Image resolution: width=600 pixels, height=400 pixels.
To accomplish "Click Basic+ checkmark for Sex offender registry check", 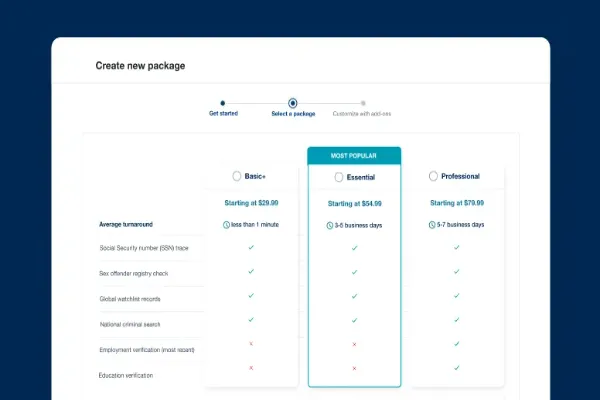I will click(x=251, y=270).
